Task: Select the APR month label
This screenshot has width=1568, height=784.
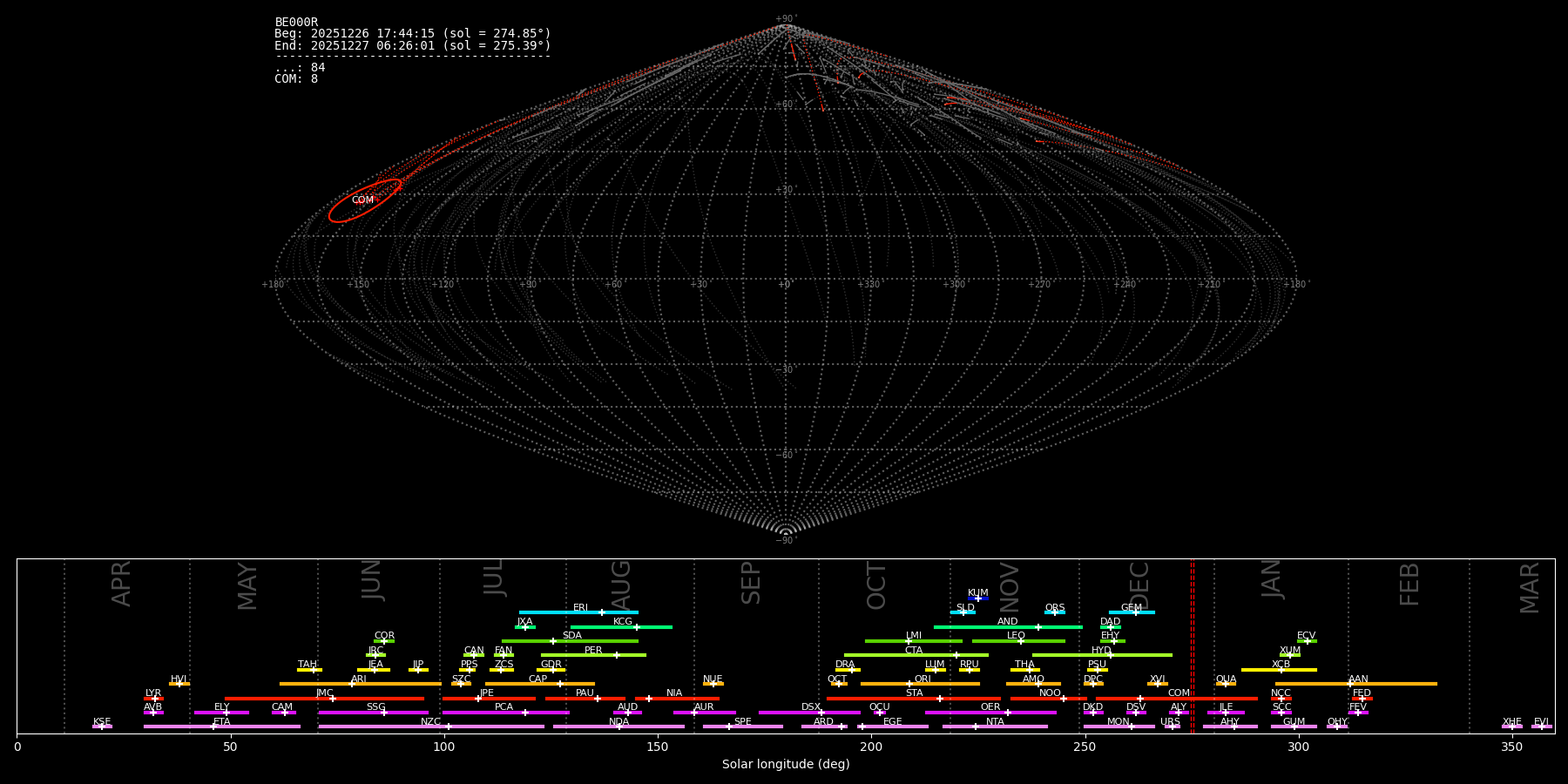Action: 121,584
